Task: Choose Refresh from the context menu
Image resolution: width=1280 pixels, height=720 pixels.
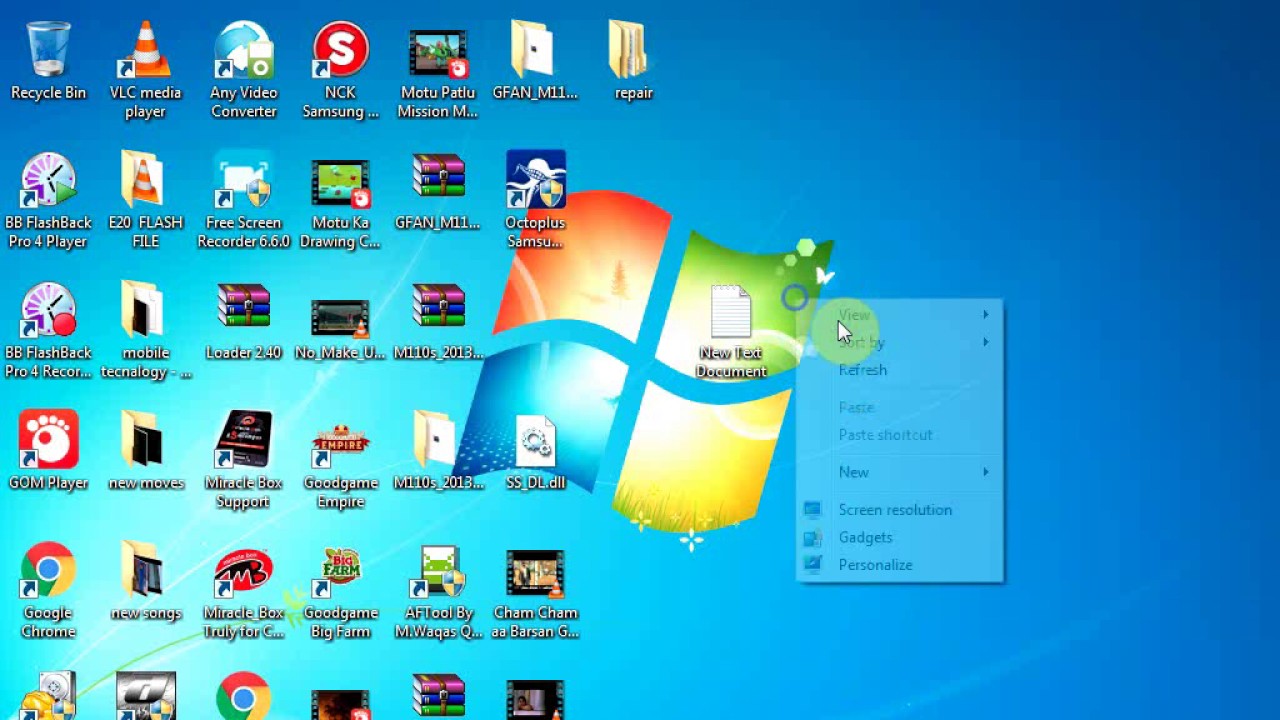Action: click(900, 370)
